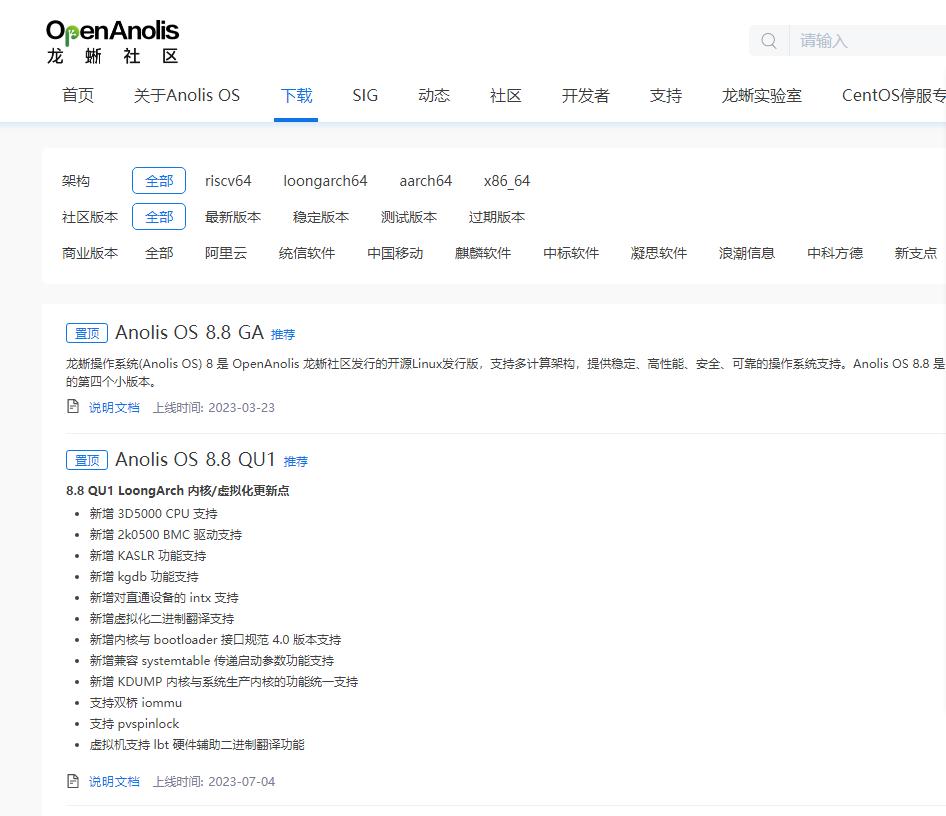Click 推荐 tag beside Anolis OS 8.8 GA
This screenshot has width=946, height=816.
(x=283, y=334)
